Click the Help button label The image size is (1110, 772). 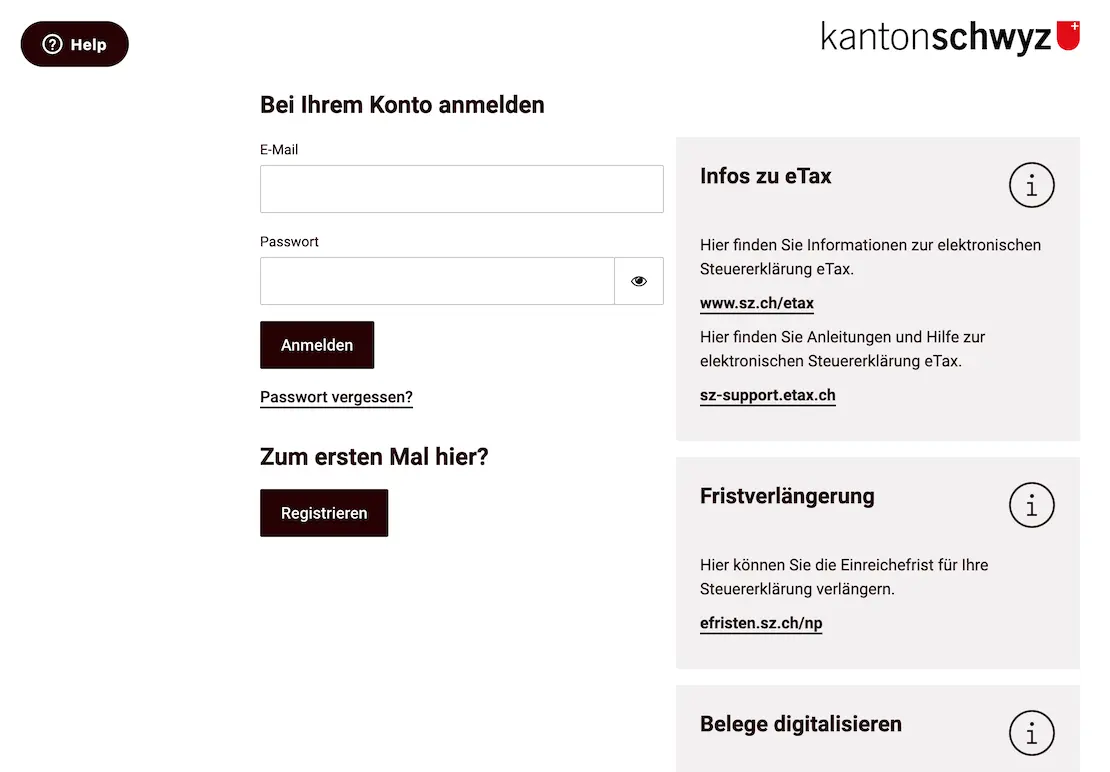click(x=88, y=45)
